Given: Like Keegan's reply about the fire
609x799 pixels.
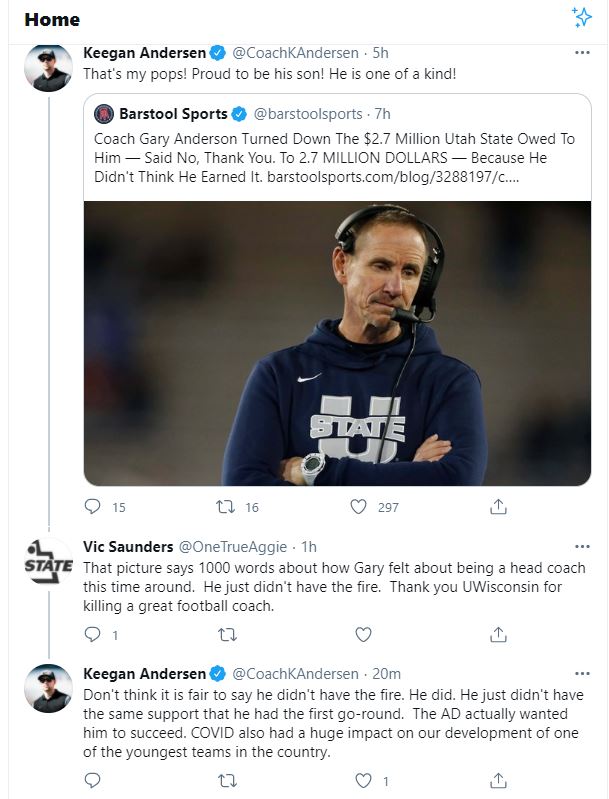Looking at the screenshot, I should pyautogui.click(x=363, y=781).
